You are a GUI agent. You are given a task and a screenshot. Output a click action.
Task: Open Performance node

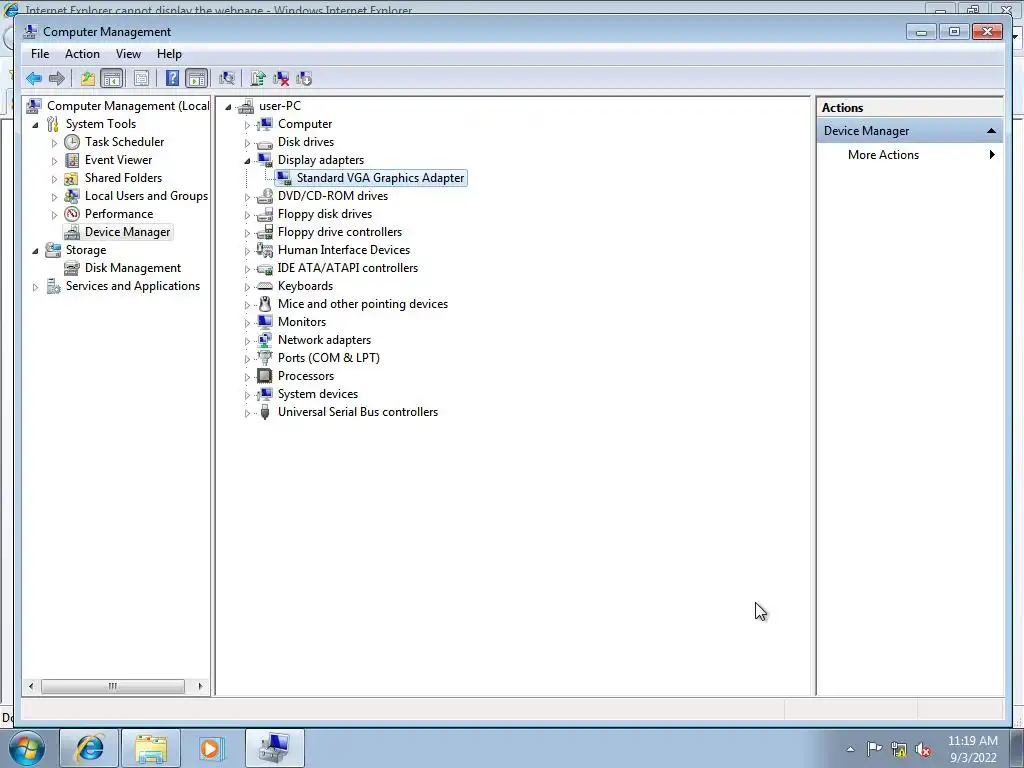[119, 214]
